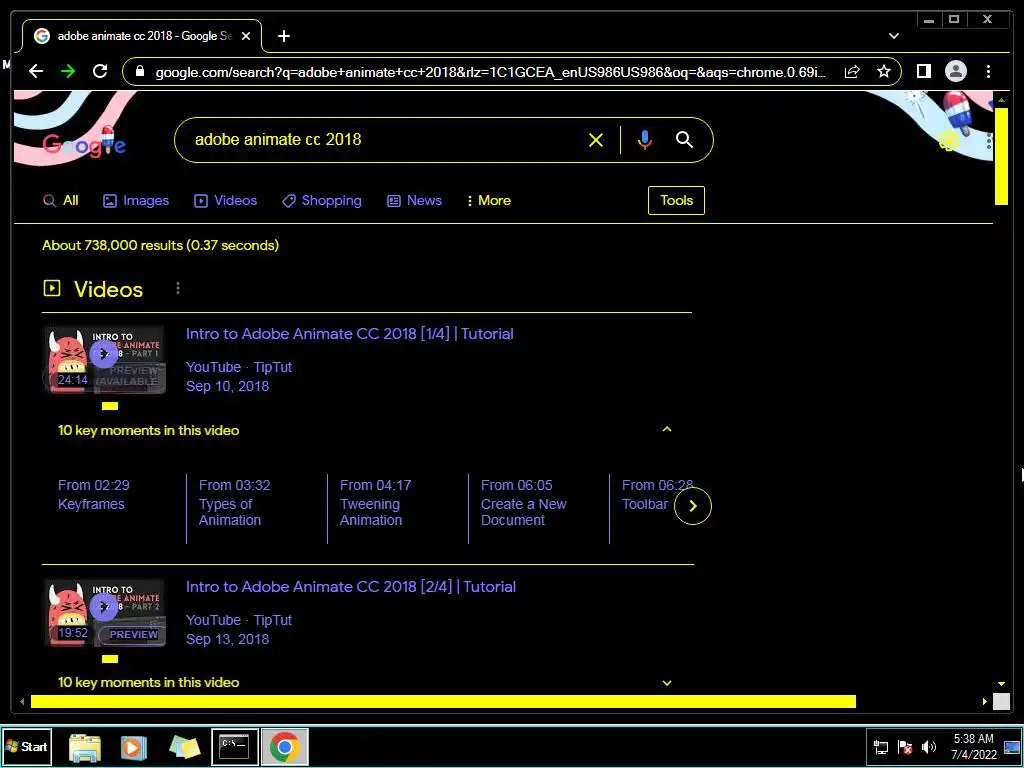Select the All results tab
Screen dimensions: 1024x768
pos(61,200)
